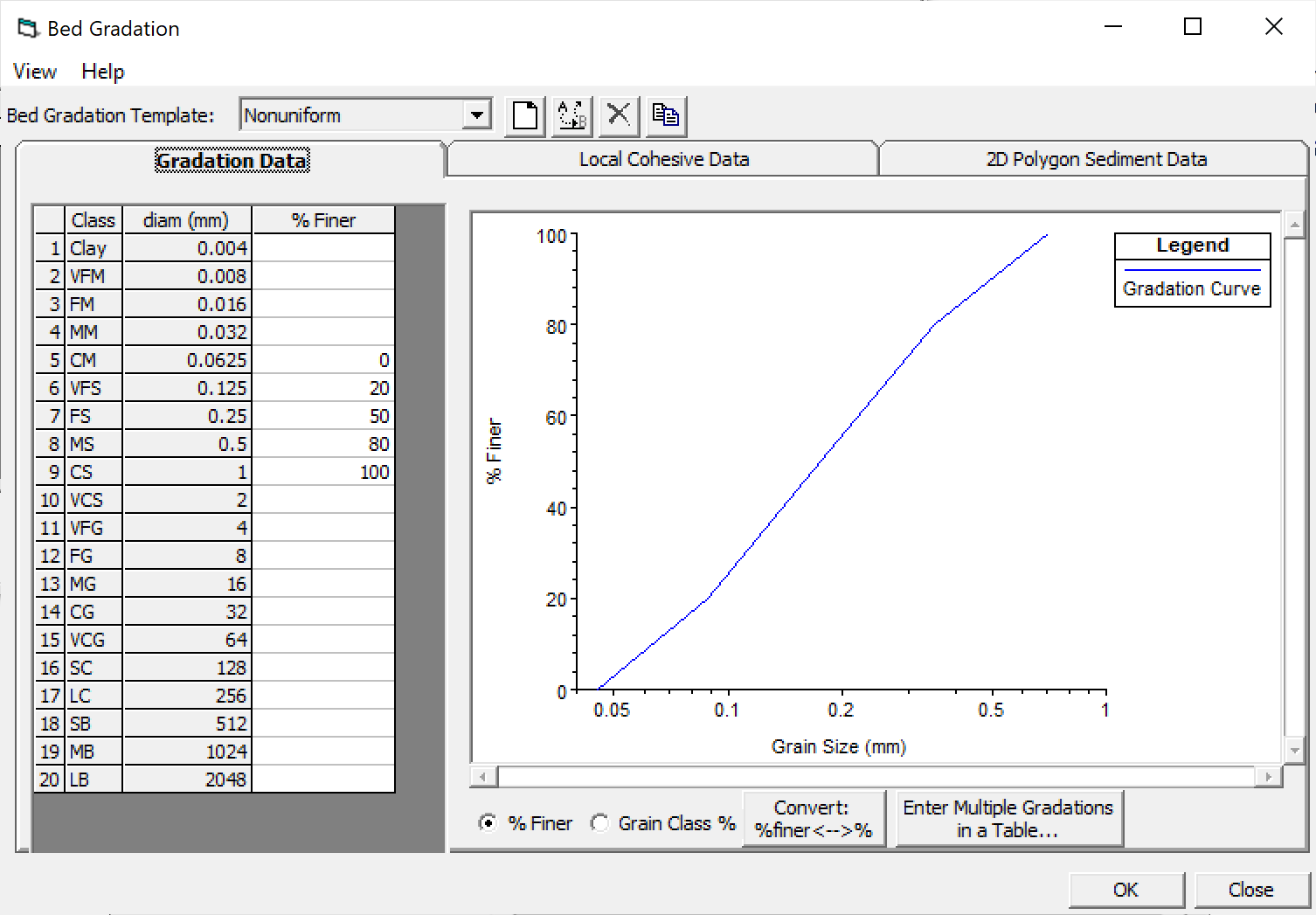Image resolution: width=1316 pixels, height=915 pixels.
Task: Click the % Finer cell for MG
Action: click(323, 584)
